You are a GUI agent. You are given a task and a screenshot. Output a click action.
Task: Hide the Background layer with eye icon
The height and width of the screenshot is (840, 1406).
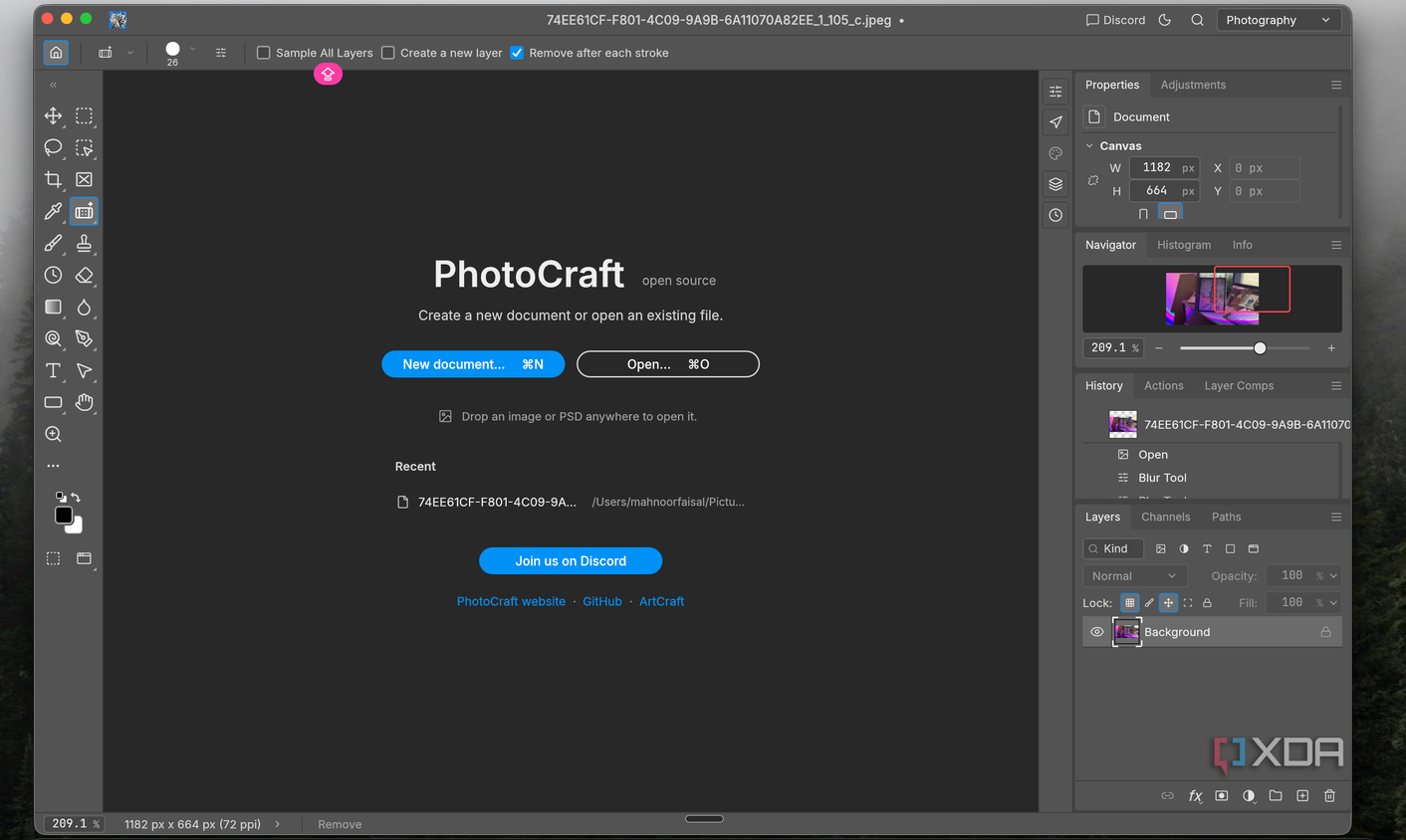click(x=1097, y=632)
